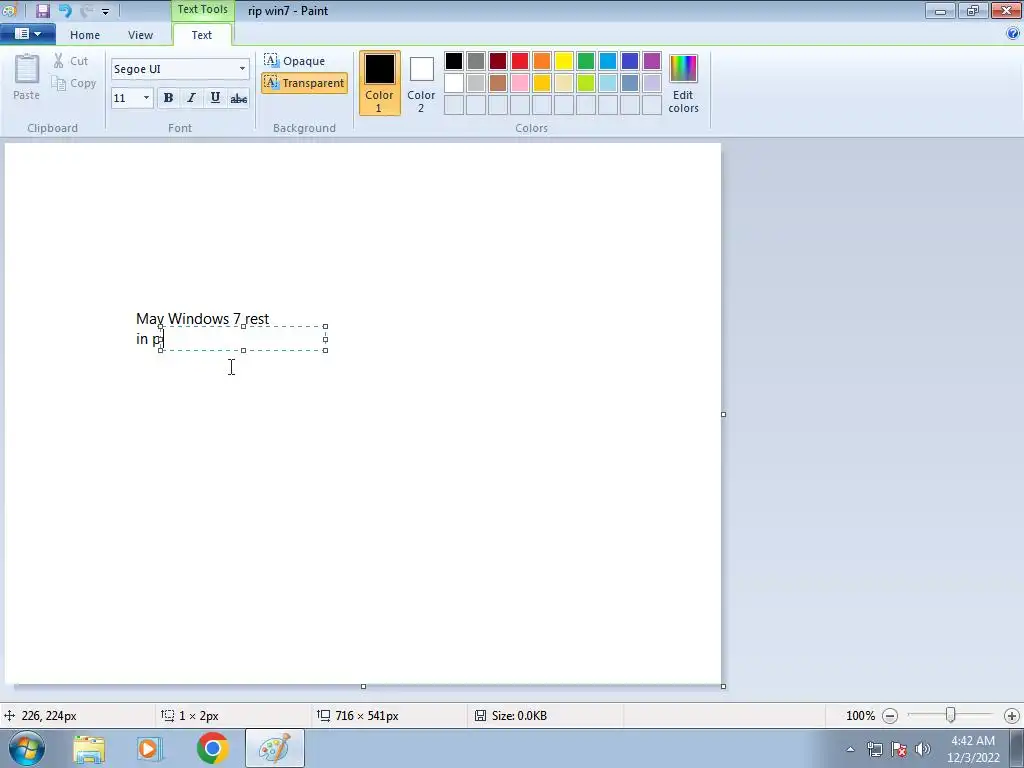Pick the purple color swatch
The image size is (1024, 768).
point(652,61)
